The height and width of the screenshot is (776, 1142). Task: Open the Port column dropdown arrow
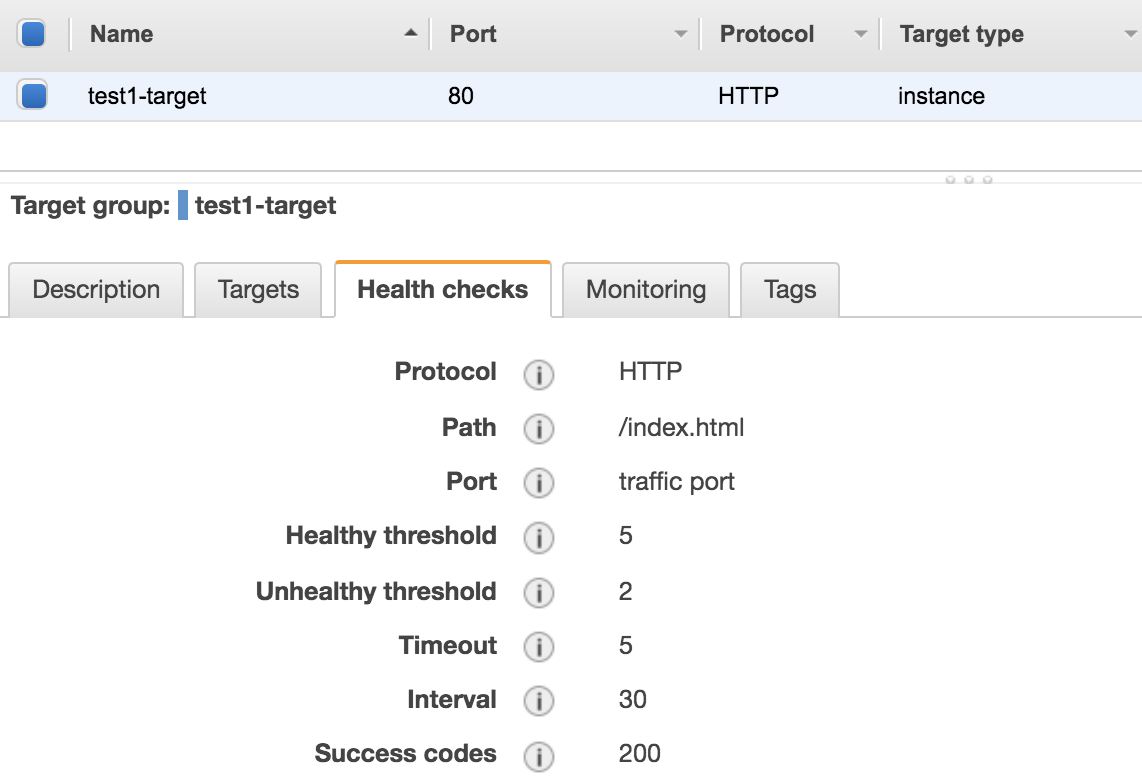tap(681, 34)
